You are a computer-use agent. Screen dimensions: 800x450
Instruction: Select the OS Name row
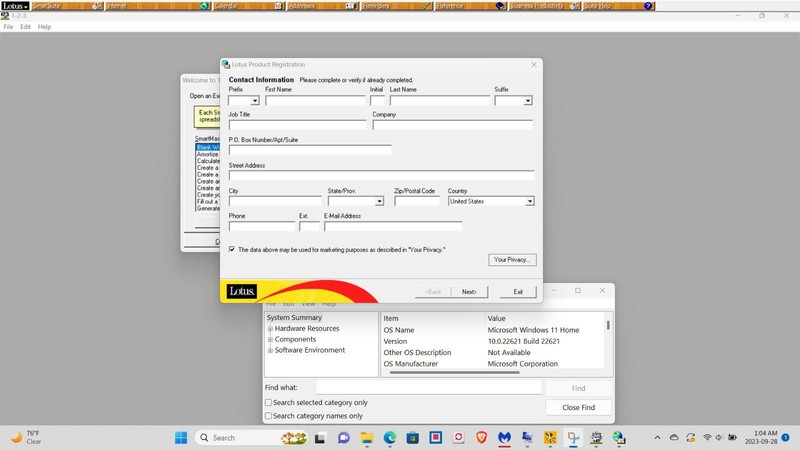pos(492,330)
